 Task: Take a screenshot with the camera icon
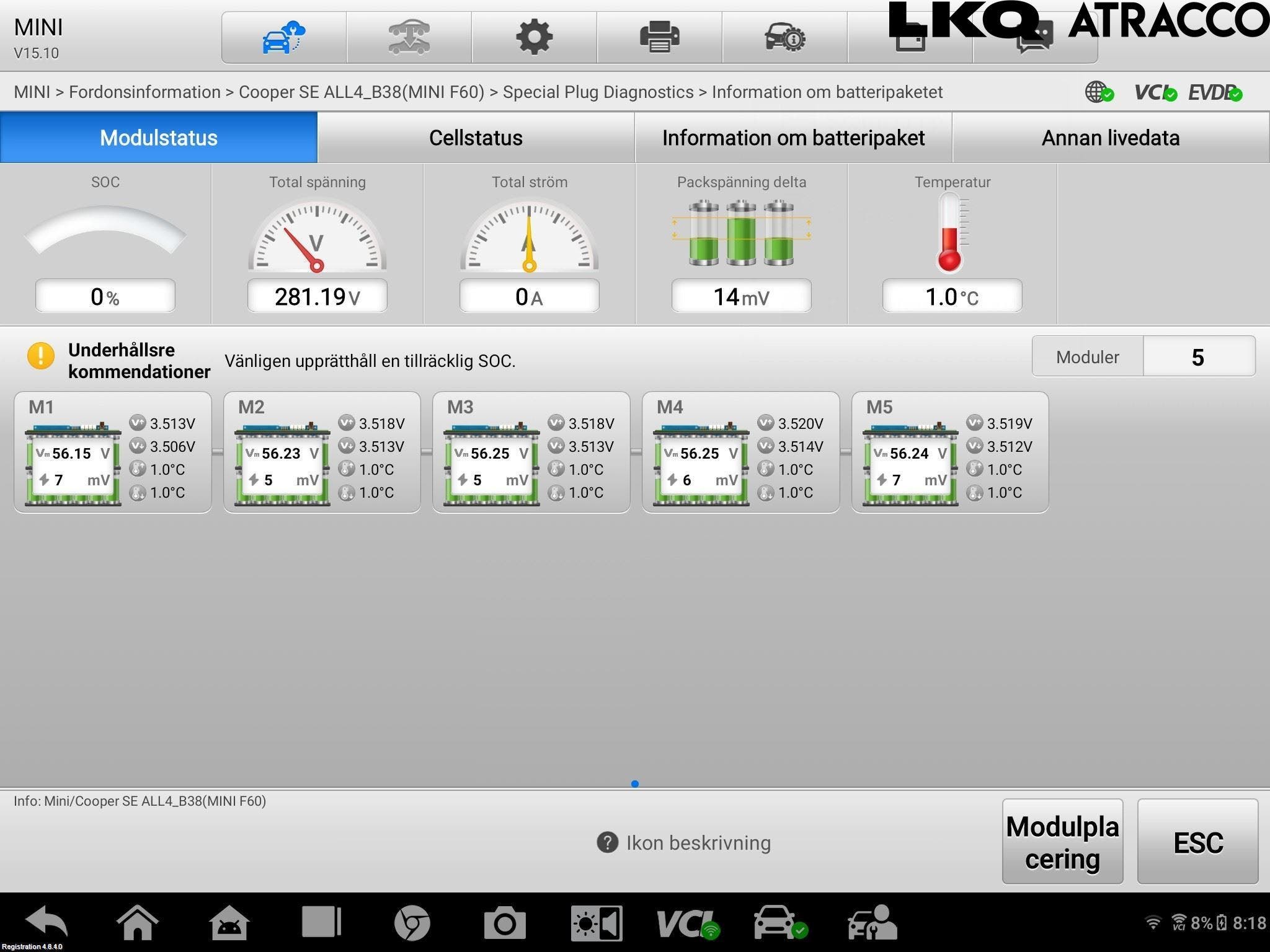click(504, 923)
